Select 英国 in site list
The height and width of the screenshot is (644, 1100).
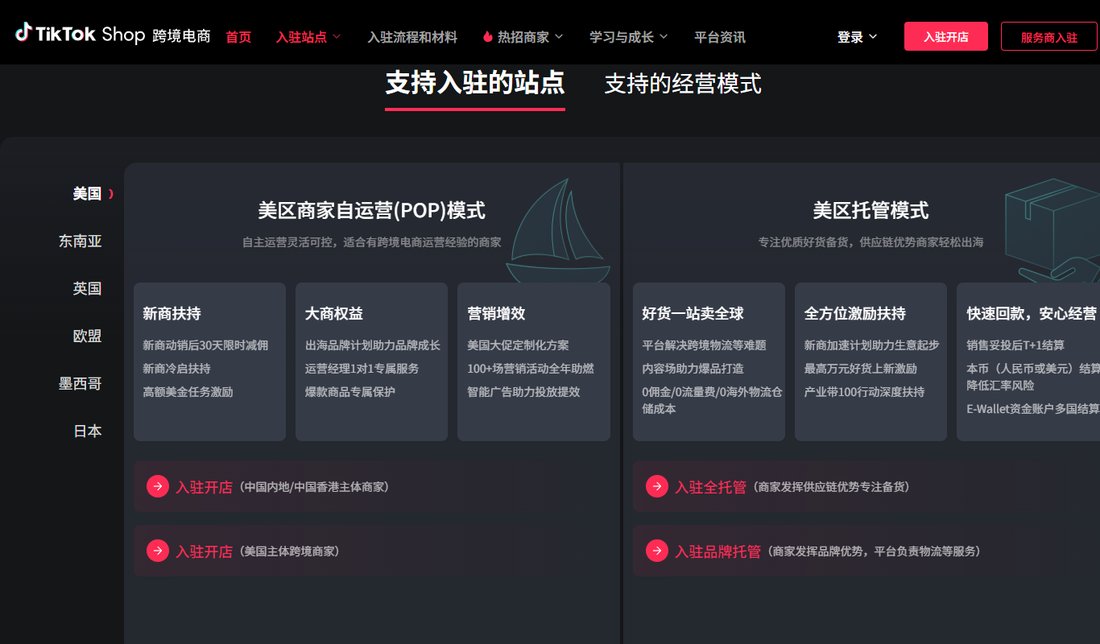coord(87,288)
